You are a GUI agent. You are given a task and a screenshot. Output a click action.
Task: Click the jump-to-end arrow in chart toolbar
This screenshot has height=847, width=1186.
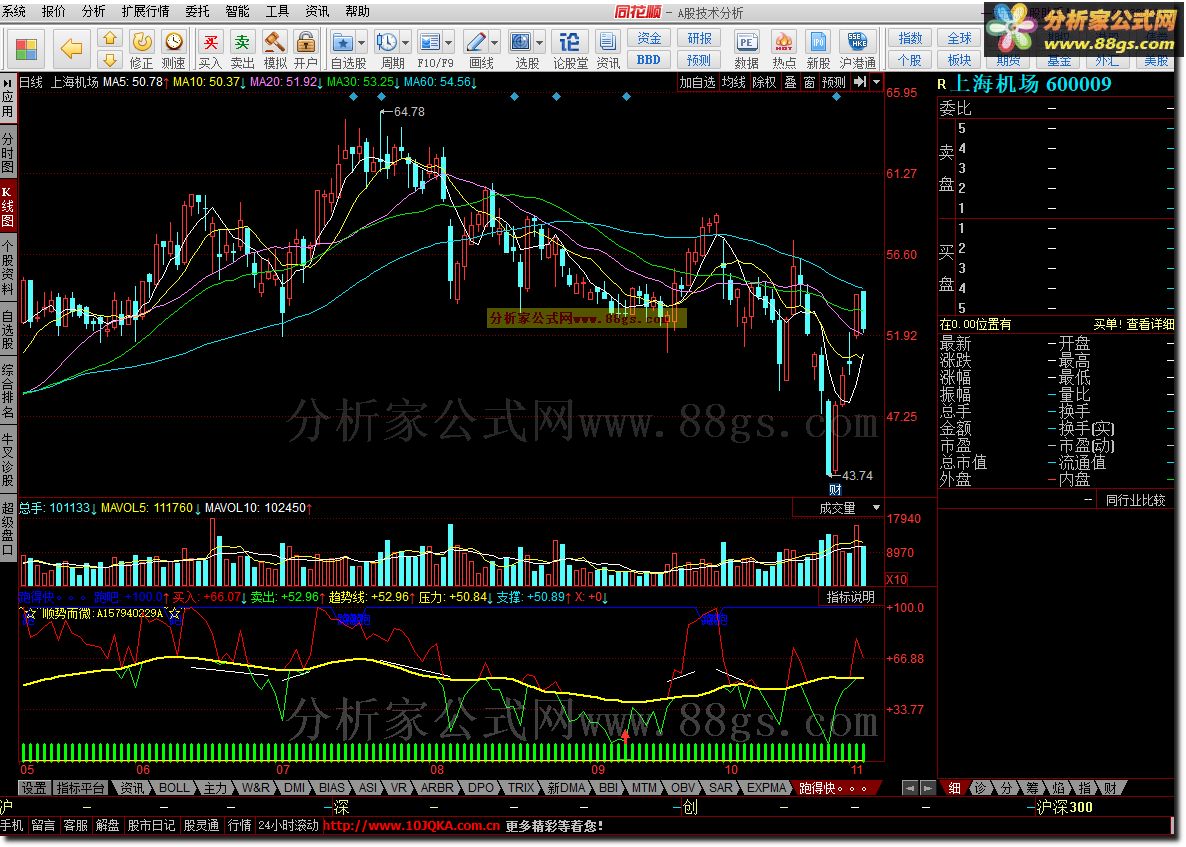(860, 82)
